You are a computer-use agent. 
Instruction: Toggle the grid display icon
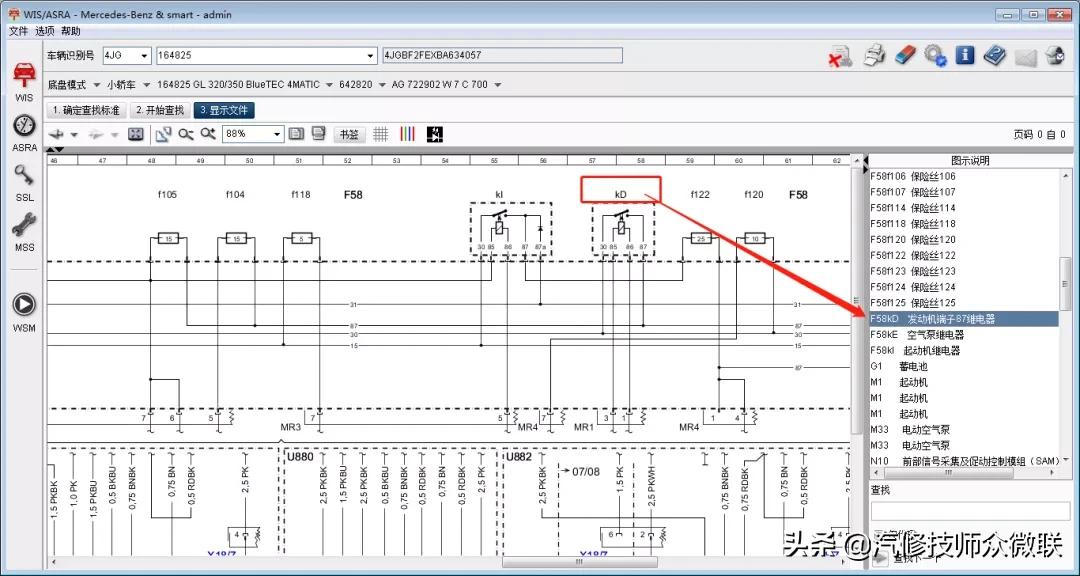coord(381,134)
